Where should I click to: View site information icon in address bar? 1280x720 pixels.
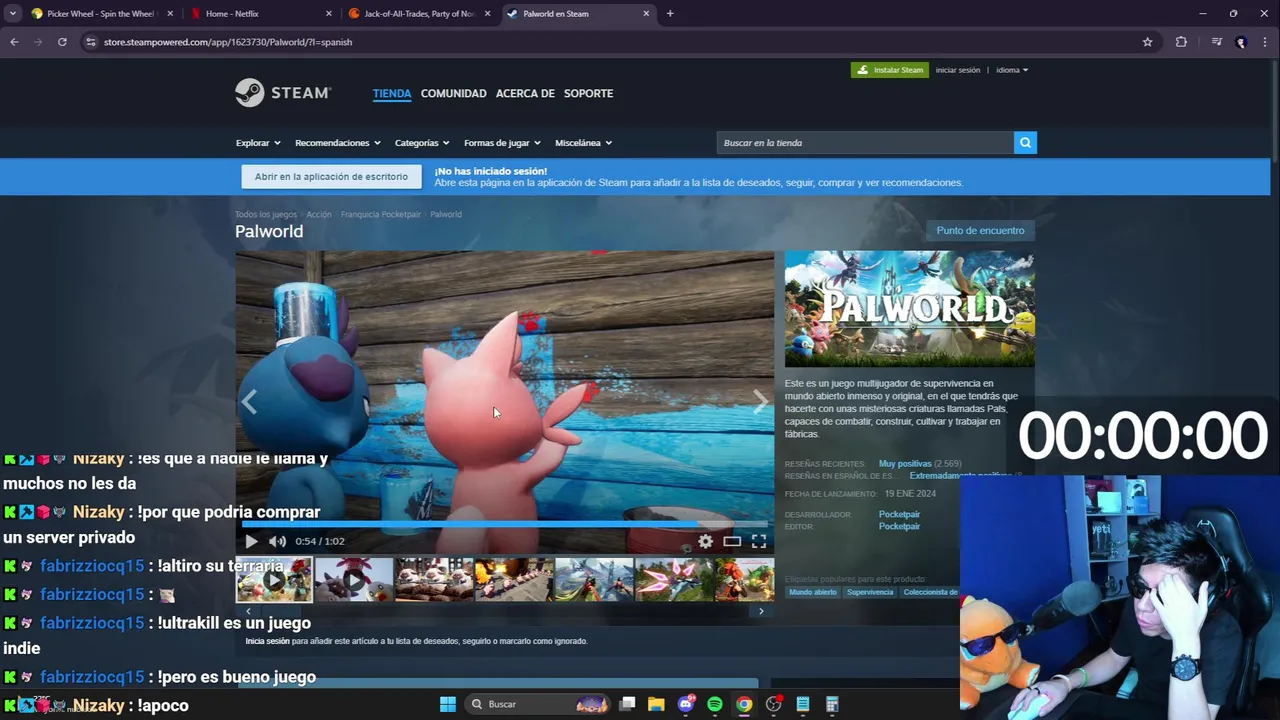click(x=90, y=42)
